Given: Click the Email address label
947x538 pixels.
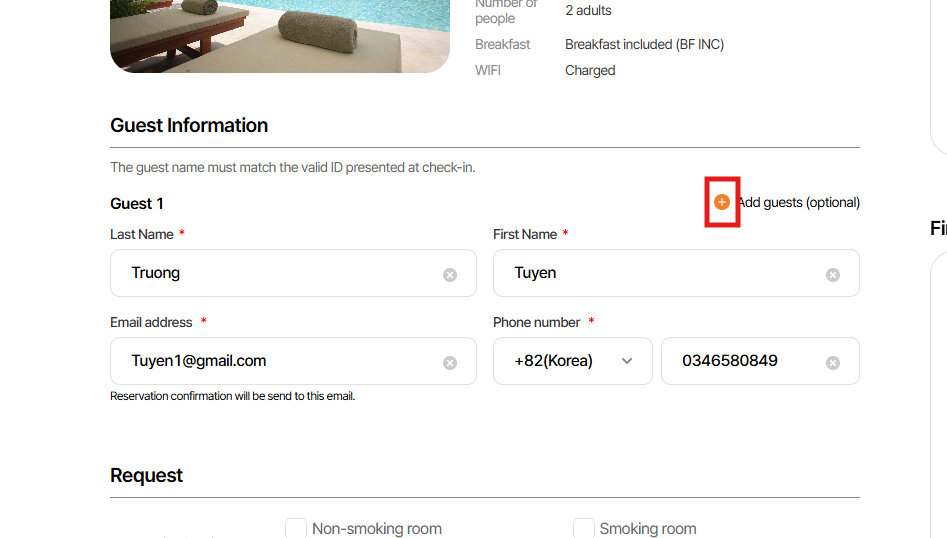Looking at the screenshot, I should click(151, 322).
